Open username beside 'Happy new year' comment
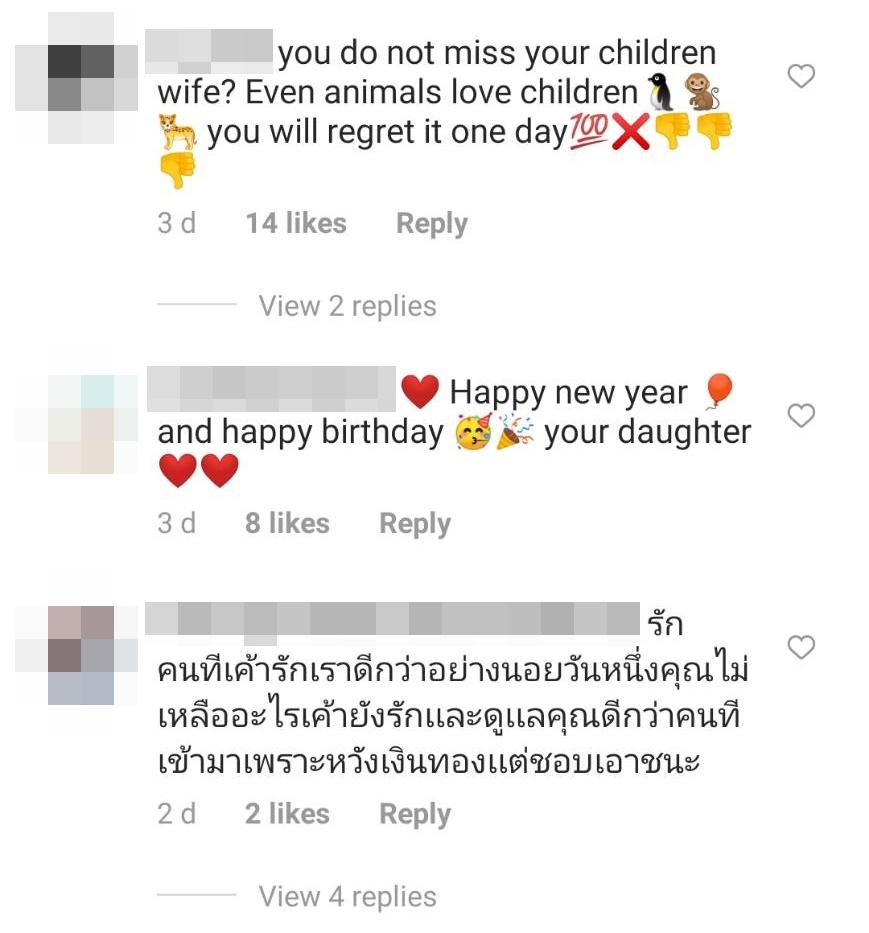 tap(271, 389)
